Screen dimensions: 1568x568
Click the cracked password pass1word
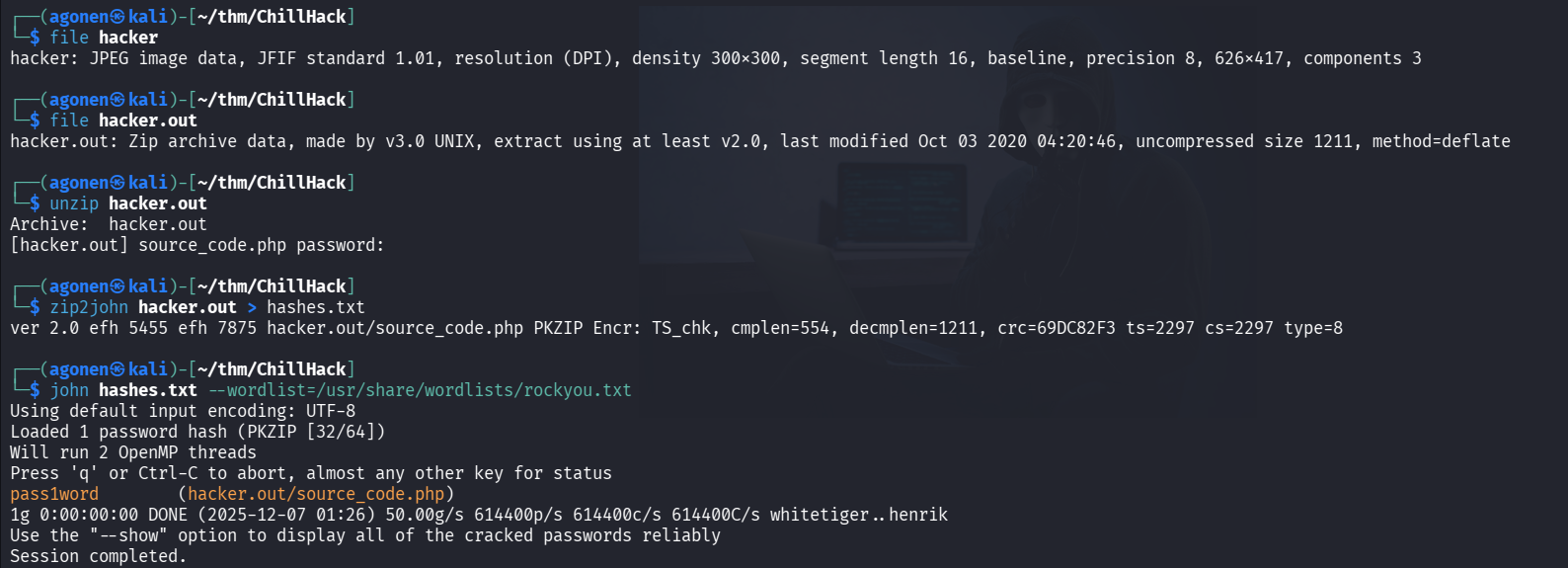pos(54,494)
